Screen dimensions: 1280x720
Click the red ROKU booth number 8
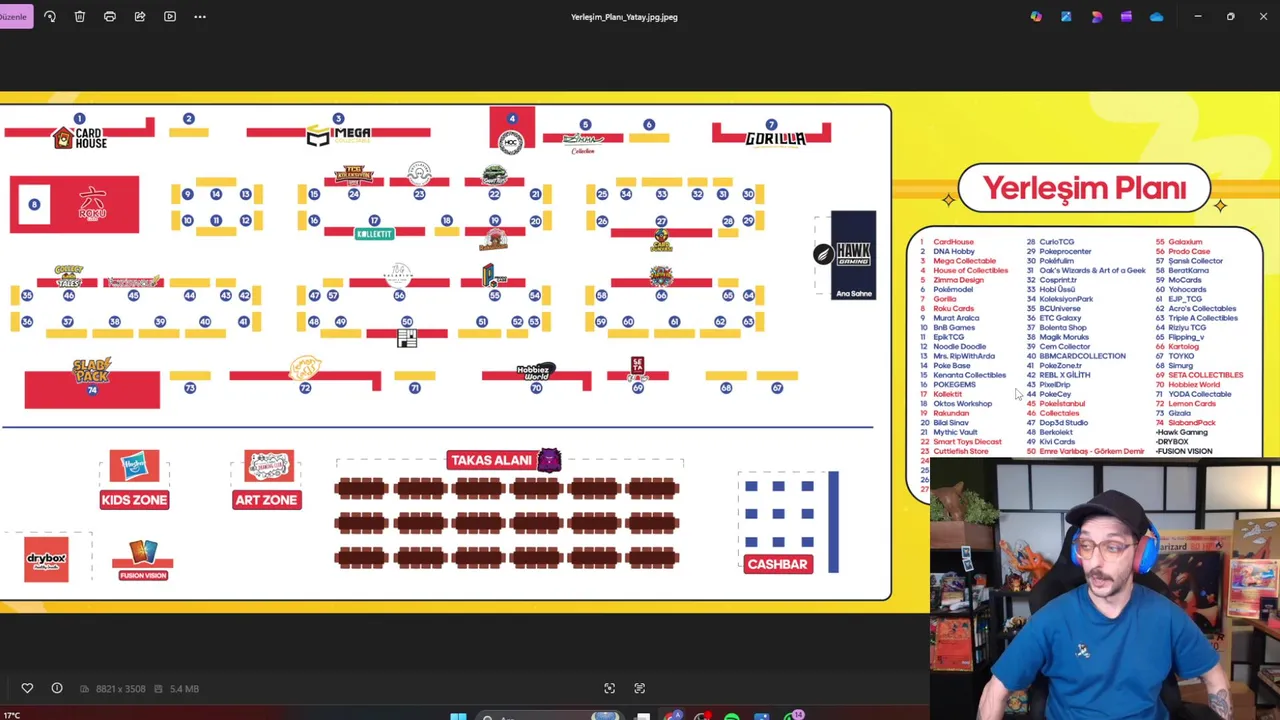[75, 205]
